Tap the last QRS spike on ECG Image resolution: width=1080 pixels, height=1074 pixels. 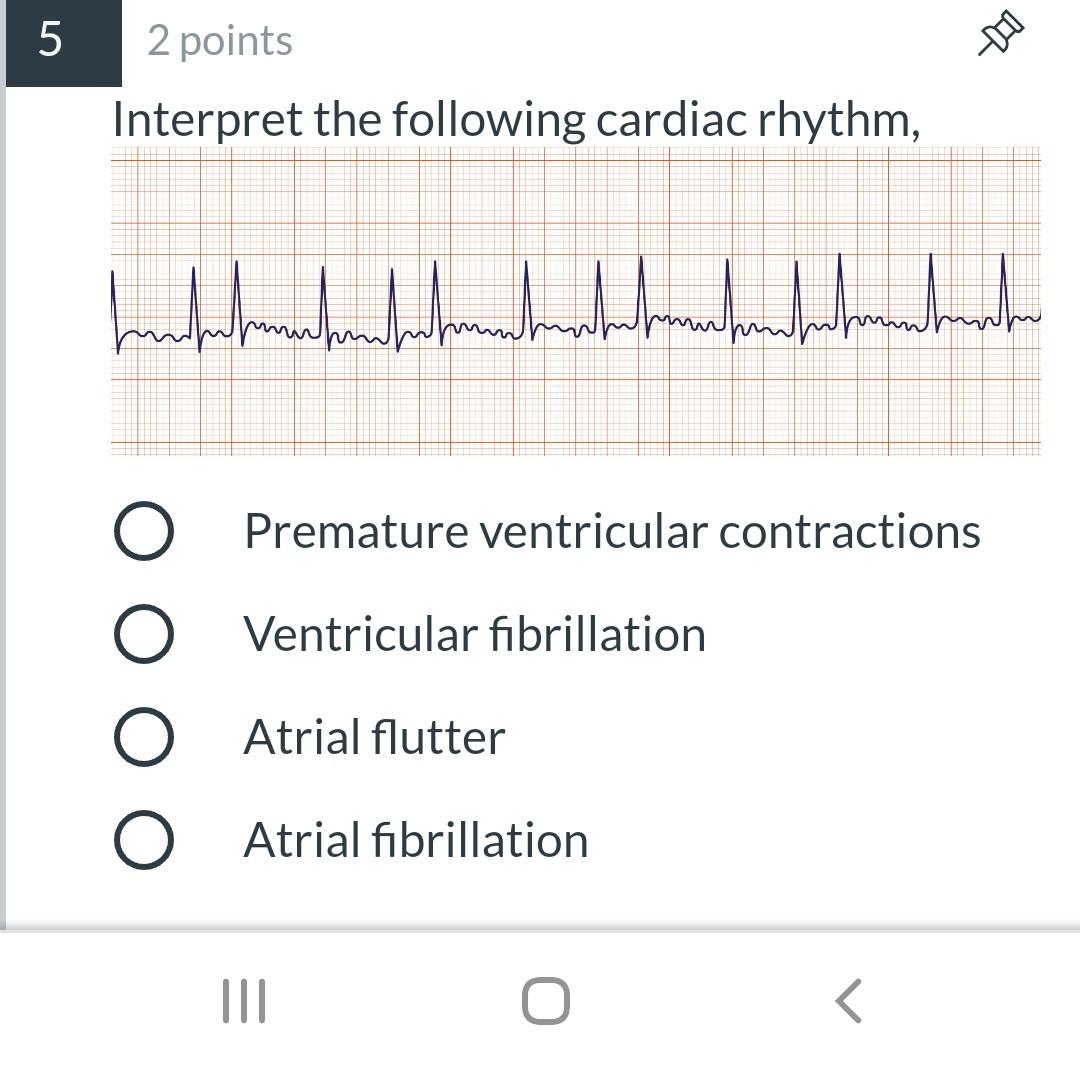1004,291
